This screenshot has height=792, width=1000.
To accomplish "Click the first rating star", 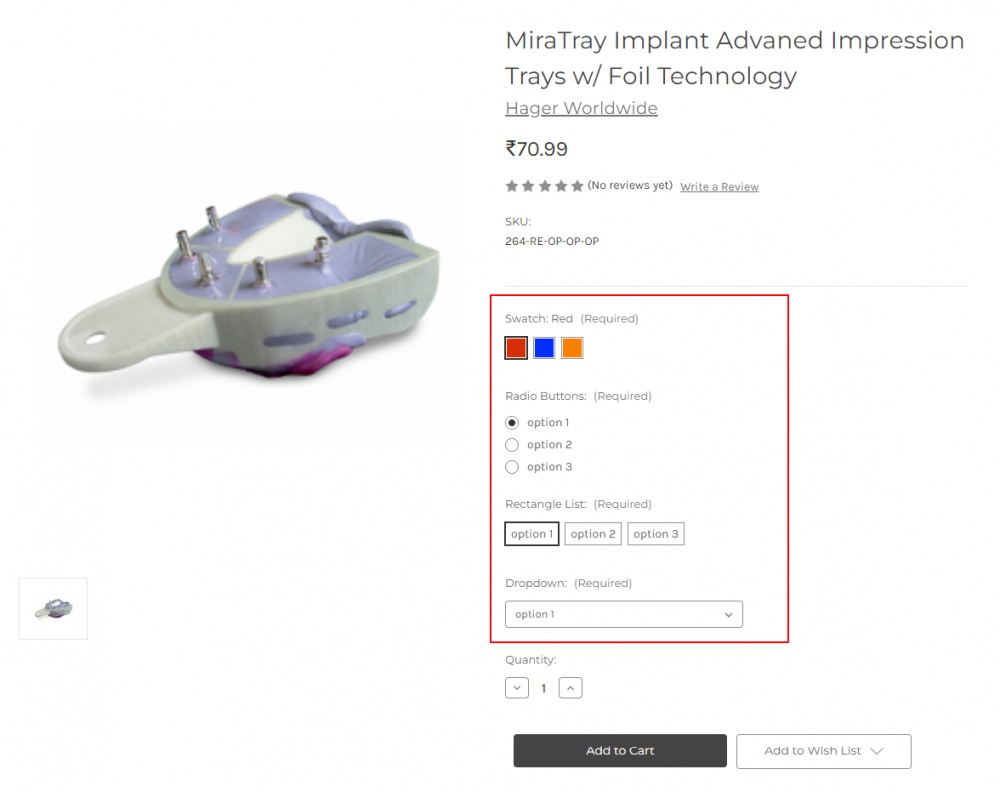I will [511, 185].
